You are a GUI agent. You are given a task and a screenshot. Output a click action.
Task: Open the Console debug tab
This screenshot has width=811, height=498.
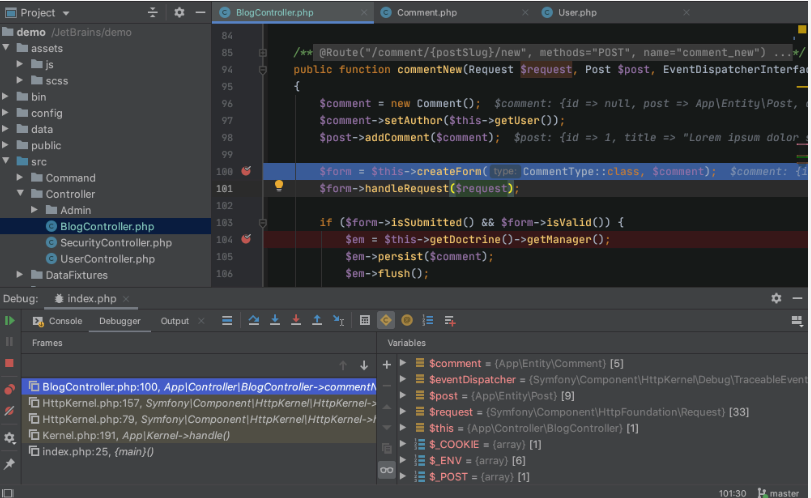[x=58, y=321]
